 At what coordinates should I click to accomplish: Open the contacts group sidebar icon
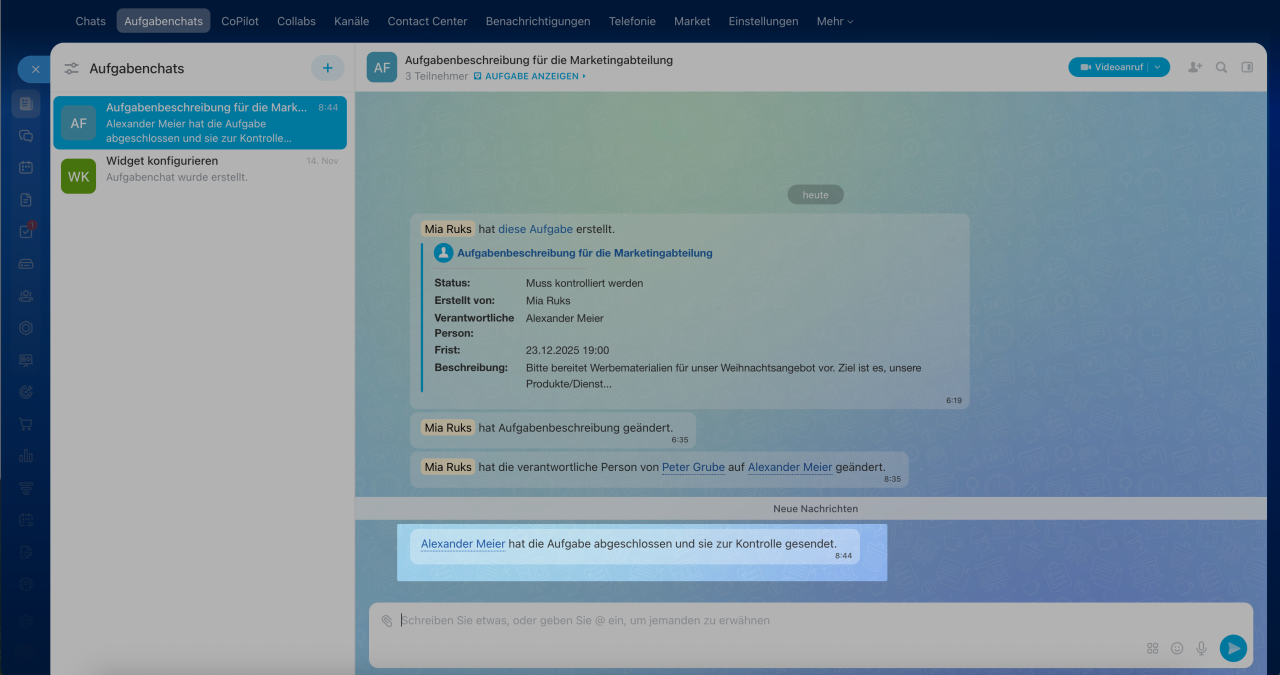[x=26, y=295]
